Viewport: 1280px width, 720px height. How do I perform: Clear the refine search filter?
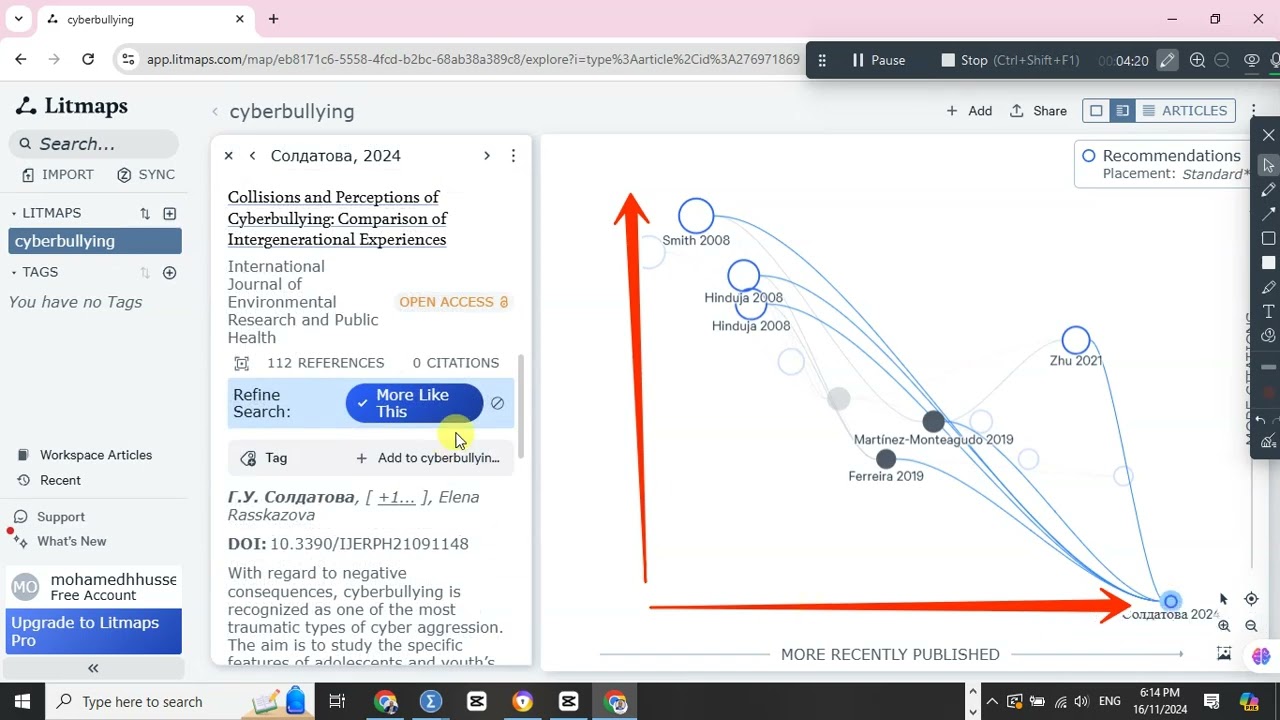click(497, 403)
